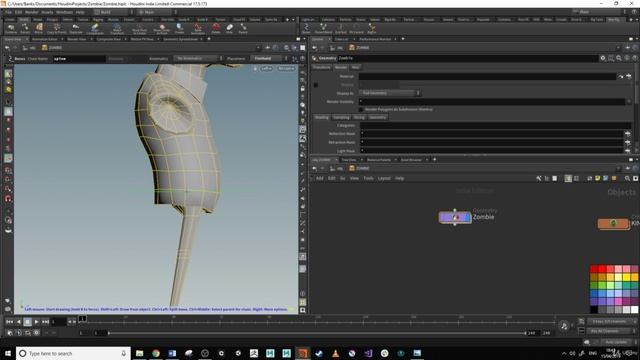Open the material chooser icon beside Material field
This screenshot has height=360, width=640.
(x=629, y=76)
